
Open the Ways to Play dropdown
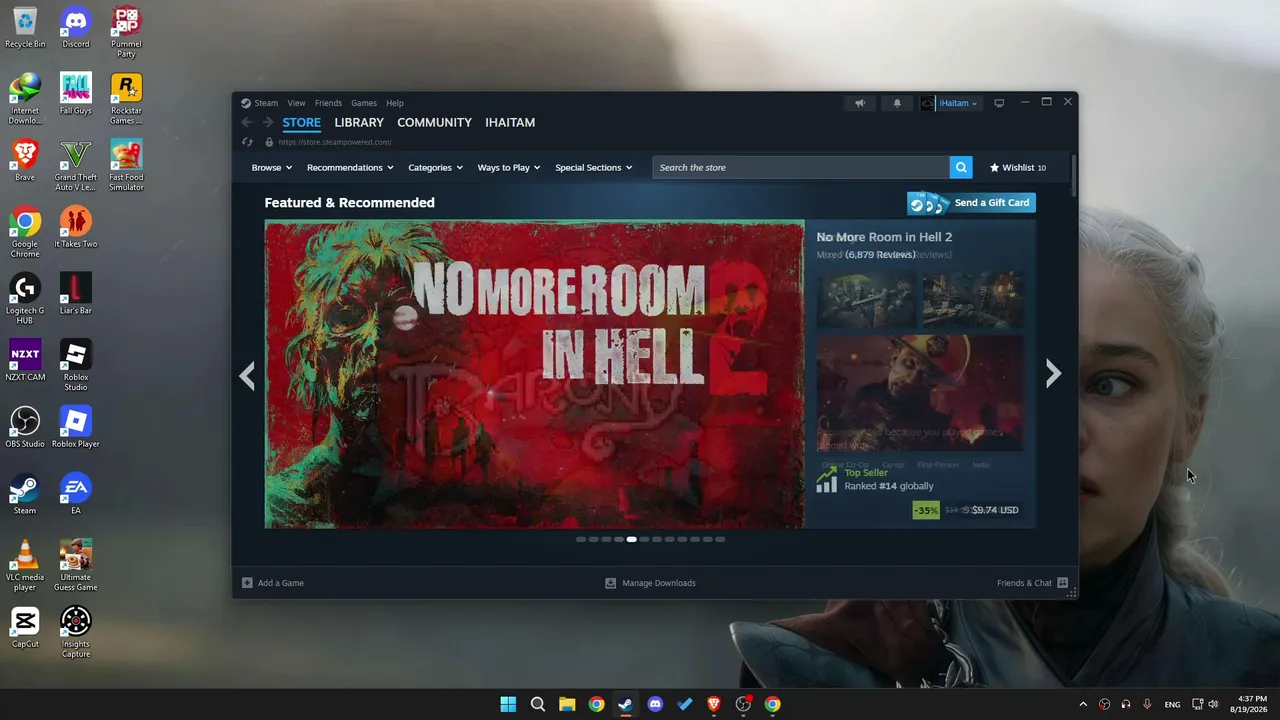pyautogui.click(x=509, y=168)
